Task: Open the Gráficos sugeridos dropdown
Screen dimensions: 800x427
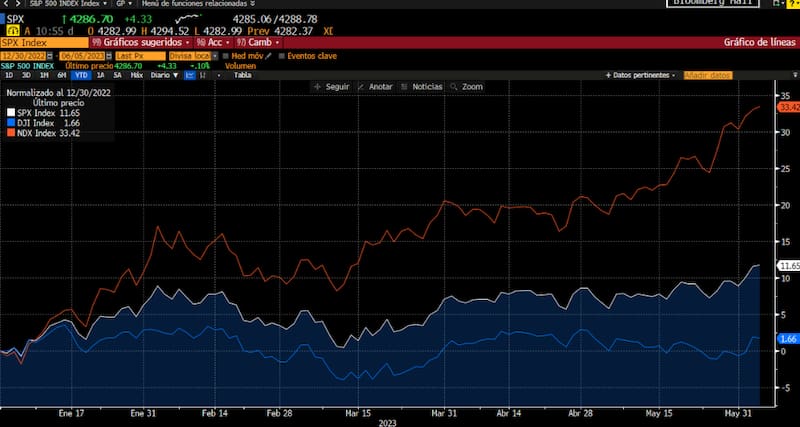Action: (x=139, y=43)
